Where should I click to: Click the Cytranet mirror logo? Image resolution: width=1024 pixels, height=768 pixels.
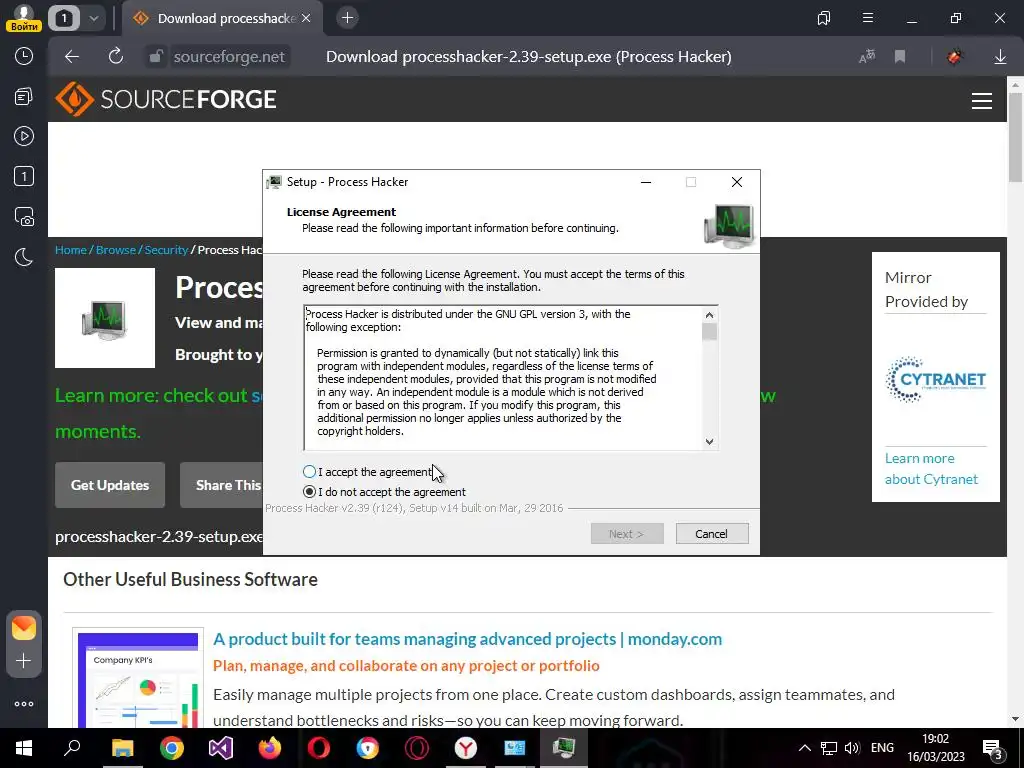click(x=935, y=379)
